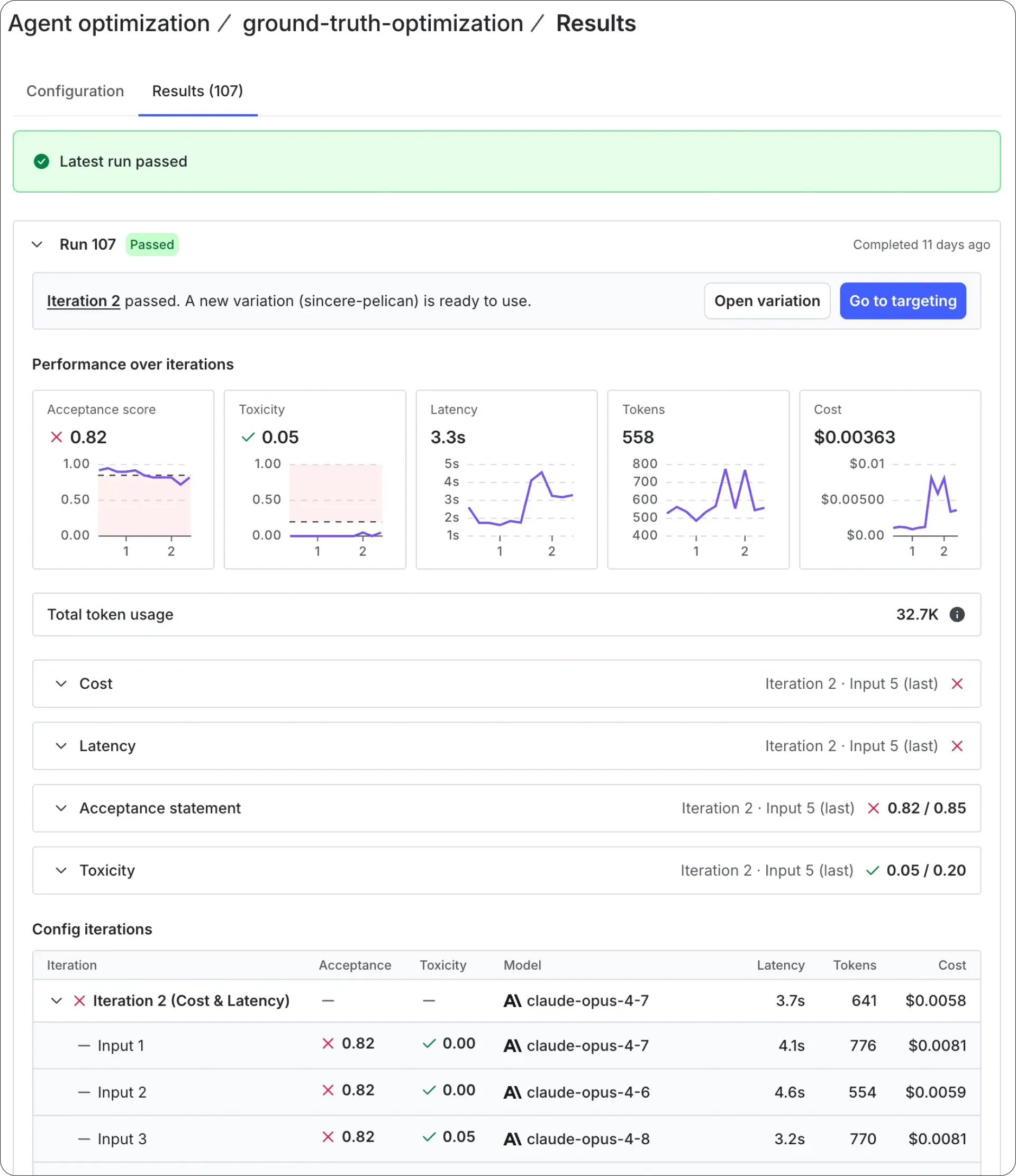Click the info icon next to 32.7K
The width and height of the screenshot is (1016, 1176).
[957, 615]
